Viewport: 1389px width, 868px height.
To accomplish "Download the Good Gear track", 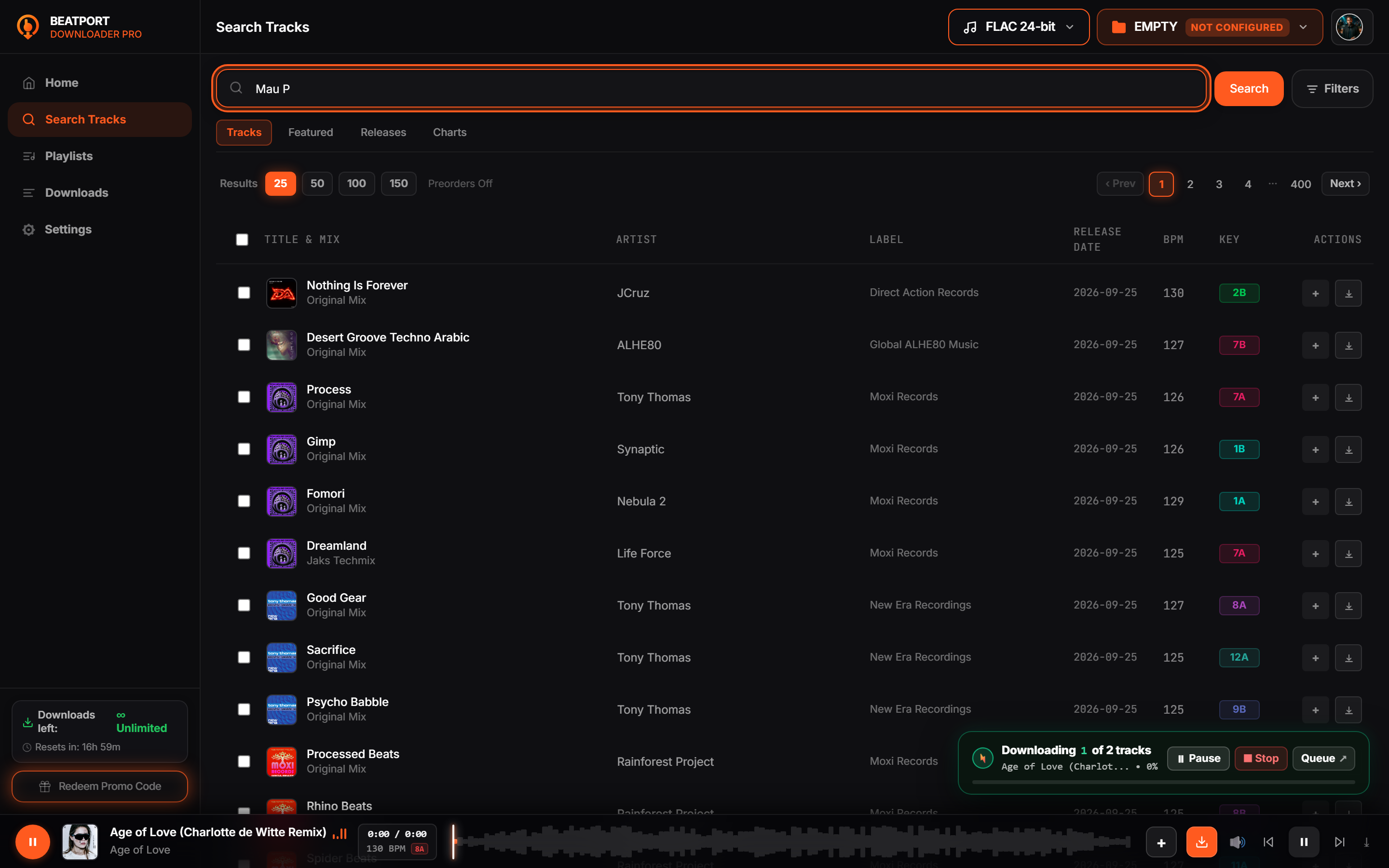I will pos(1348,606).
